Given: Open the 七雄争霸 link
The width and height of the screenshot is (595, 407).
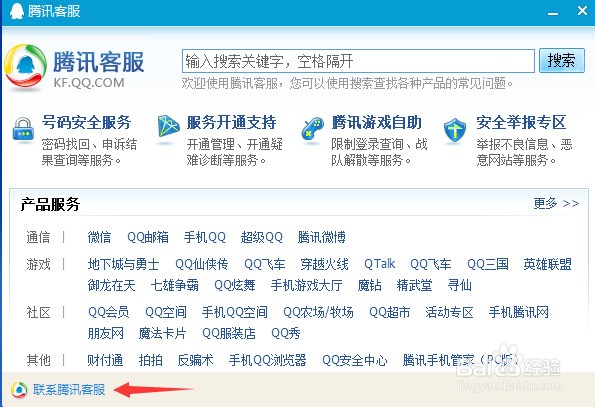Looking at the screenshot, I should click(175, 285).
